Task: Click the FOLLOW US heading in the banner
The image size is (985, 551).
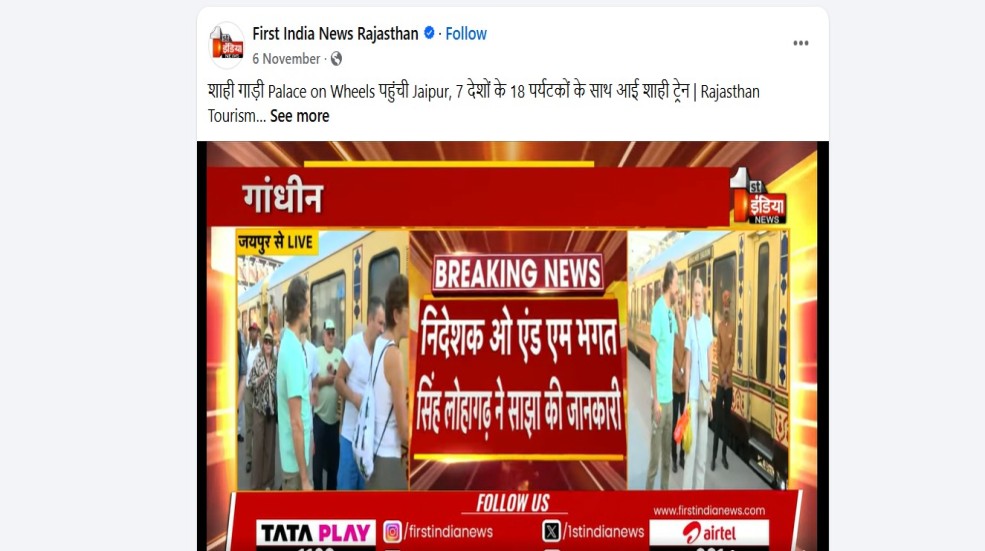Action: pyautogui.click(x=513, y=503)
